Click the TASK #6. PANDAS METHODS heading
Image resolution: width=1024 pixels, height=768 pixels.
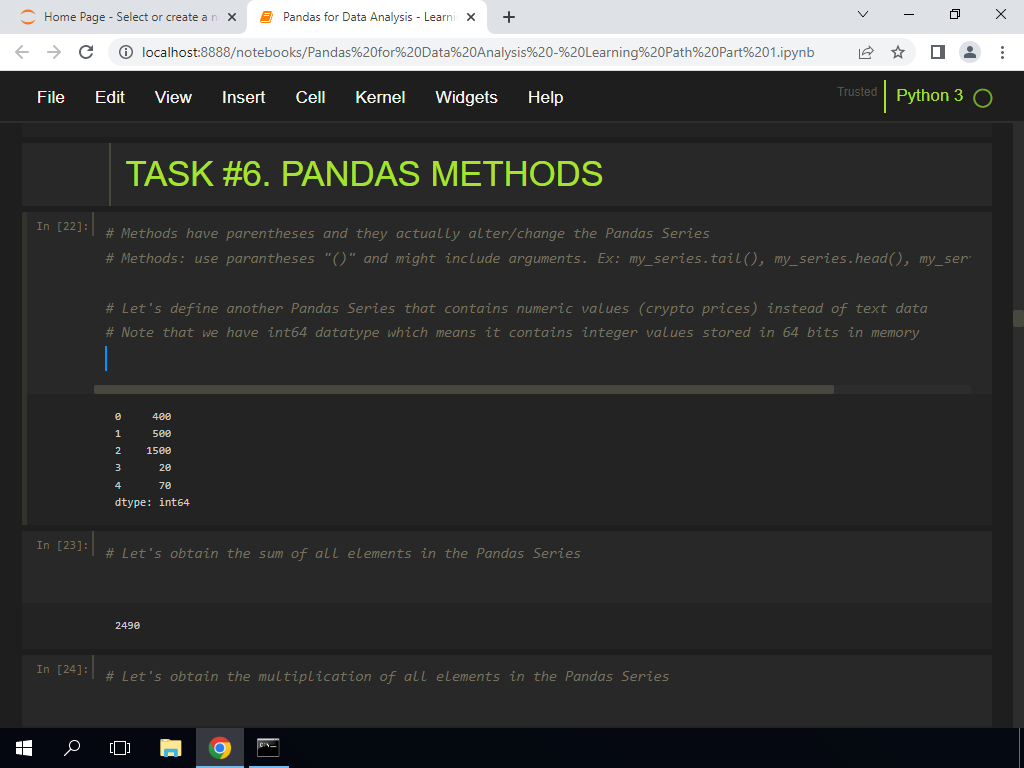(364, 174)
